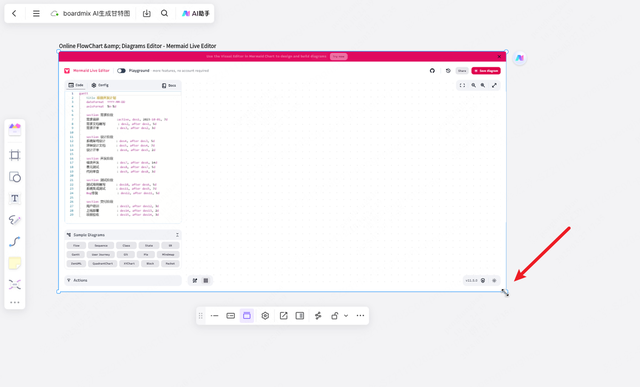
Task: Toggle the rough sketch mode icon
Action: [x=195, y=280]
